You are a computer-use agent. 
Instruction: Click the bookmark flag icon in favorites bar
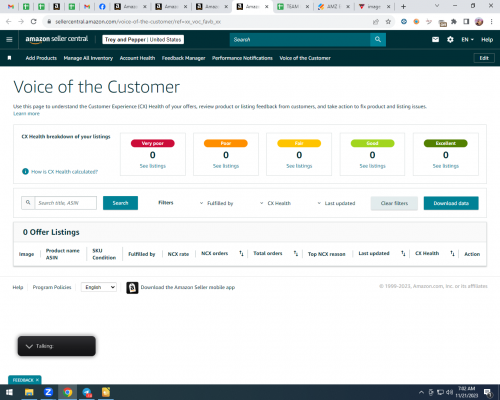9,58
